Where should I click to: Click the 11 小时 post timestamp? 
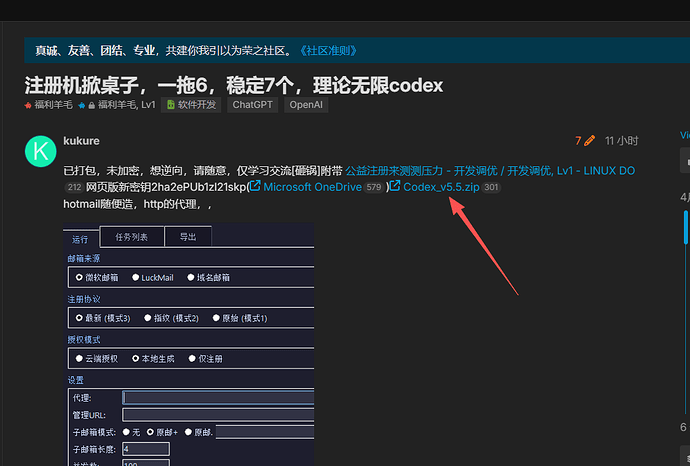pyautogui.click(x=621, y=141)
